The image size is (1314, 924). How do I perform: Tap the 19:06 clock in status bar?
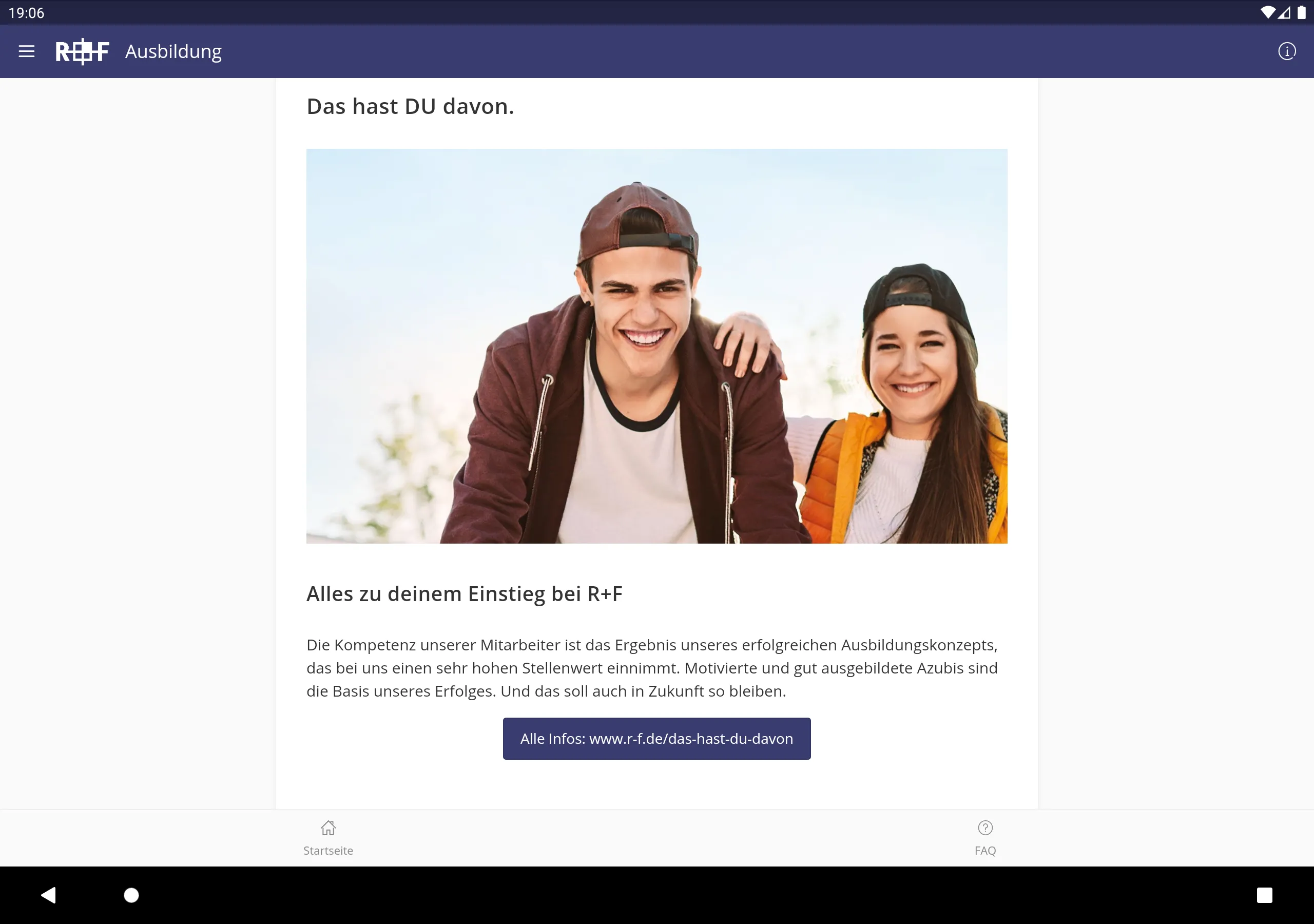click(26, 13)
